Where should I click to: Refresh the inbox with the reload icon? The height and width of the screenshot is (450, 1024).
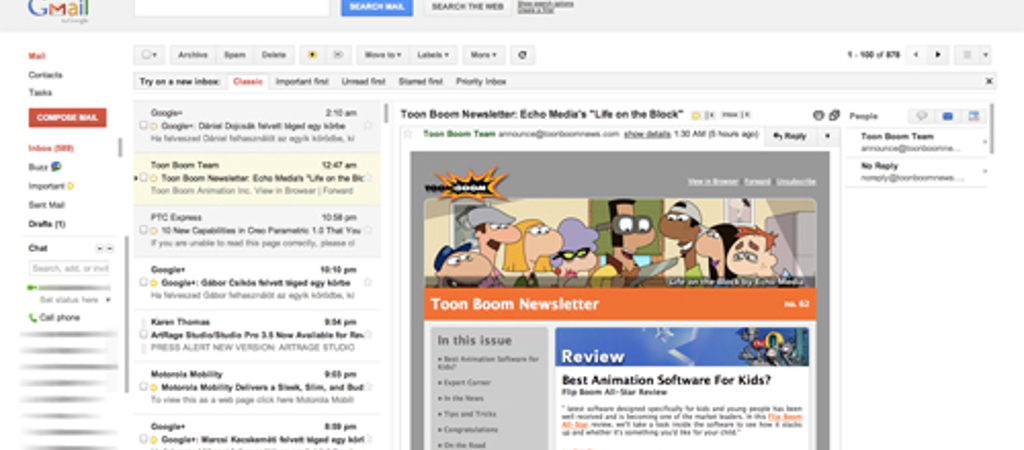[x=522, y=55]
